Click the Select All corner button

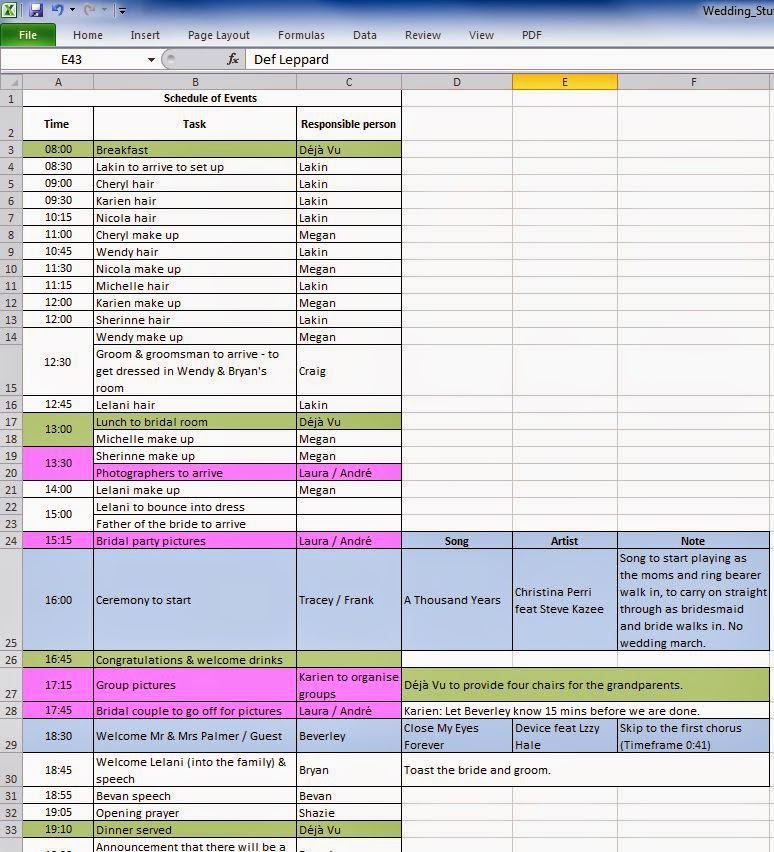coord(11,82)
